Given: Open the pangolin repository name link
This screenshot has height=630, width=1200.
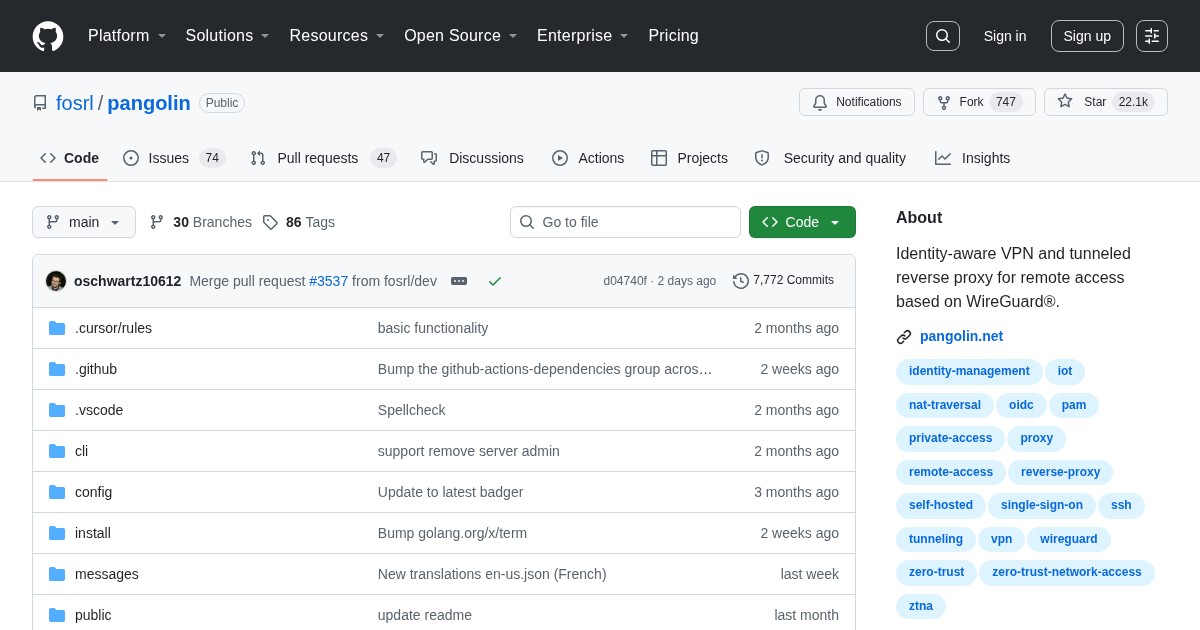Looking at the screenshot, I should (149, 103).
